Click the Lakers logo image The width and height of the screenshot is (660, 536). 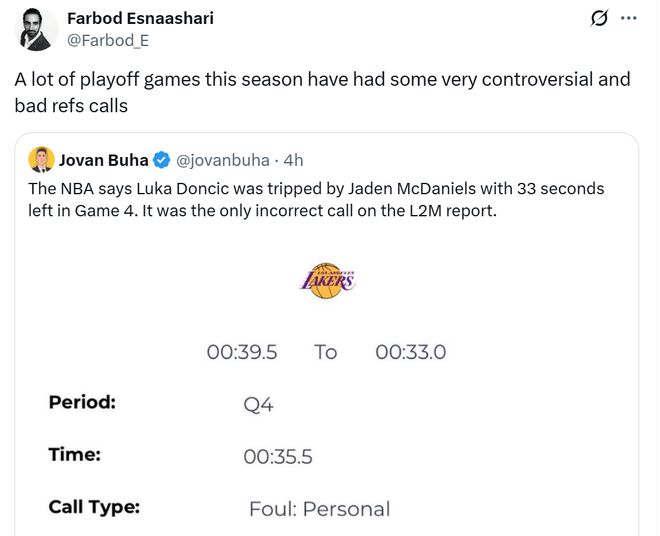pos(327,280)
